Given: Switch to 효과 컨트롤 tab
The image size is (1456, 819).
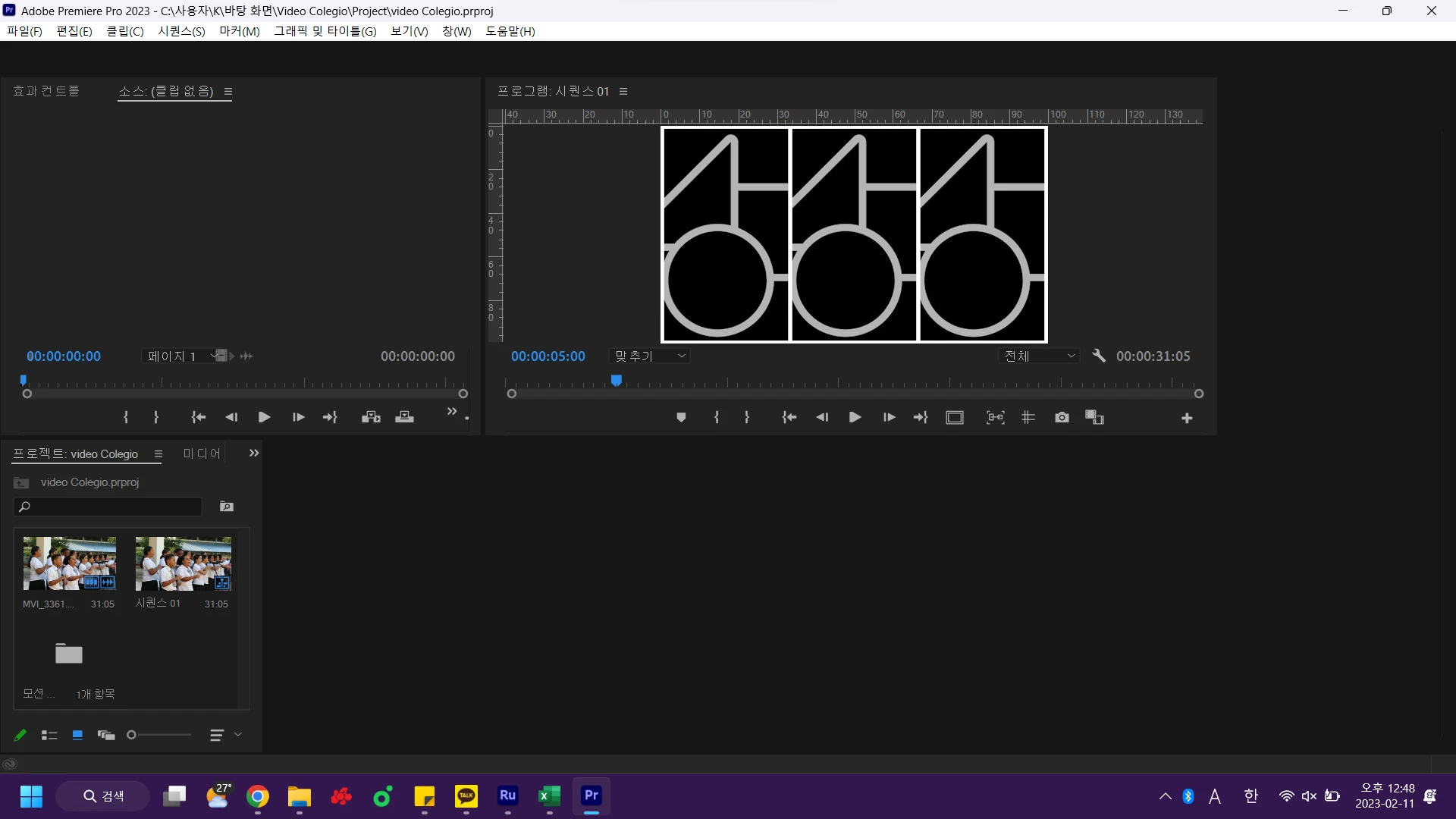Looking at the screenshot, I should (46, 91).
